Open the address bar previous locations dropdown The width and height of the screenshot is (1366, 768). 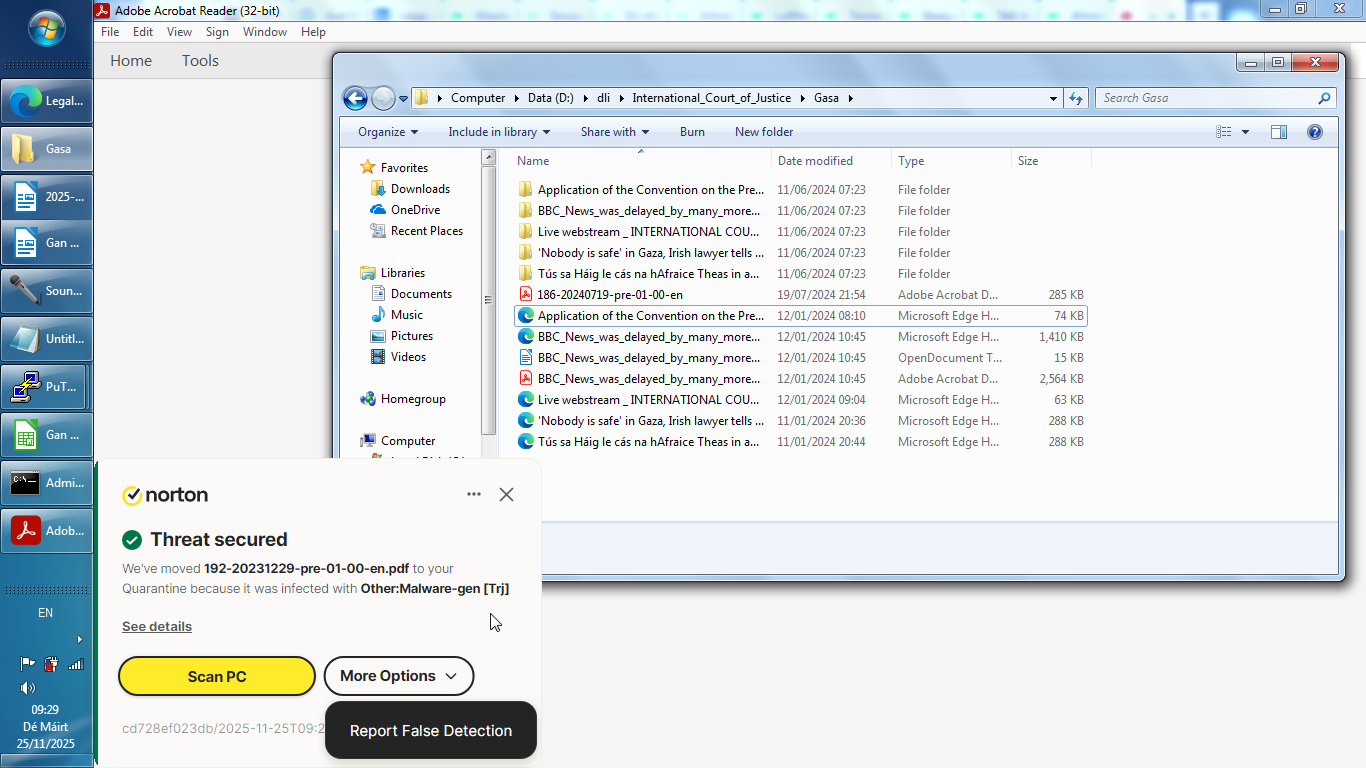1053,98
